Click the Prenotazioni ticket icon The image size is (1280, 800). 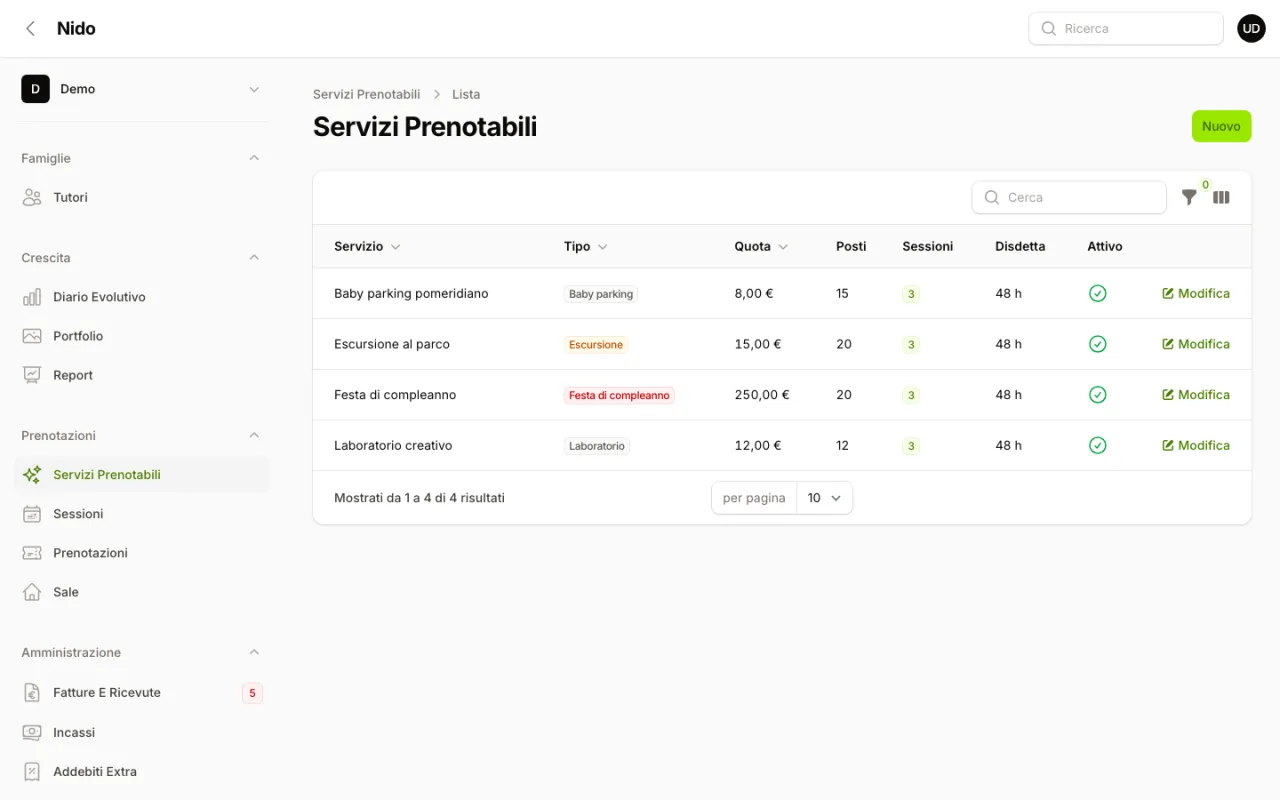pyautogui.click(x=32, y=553)
